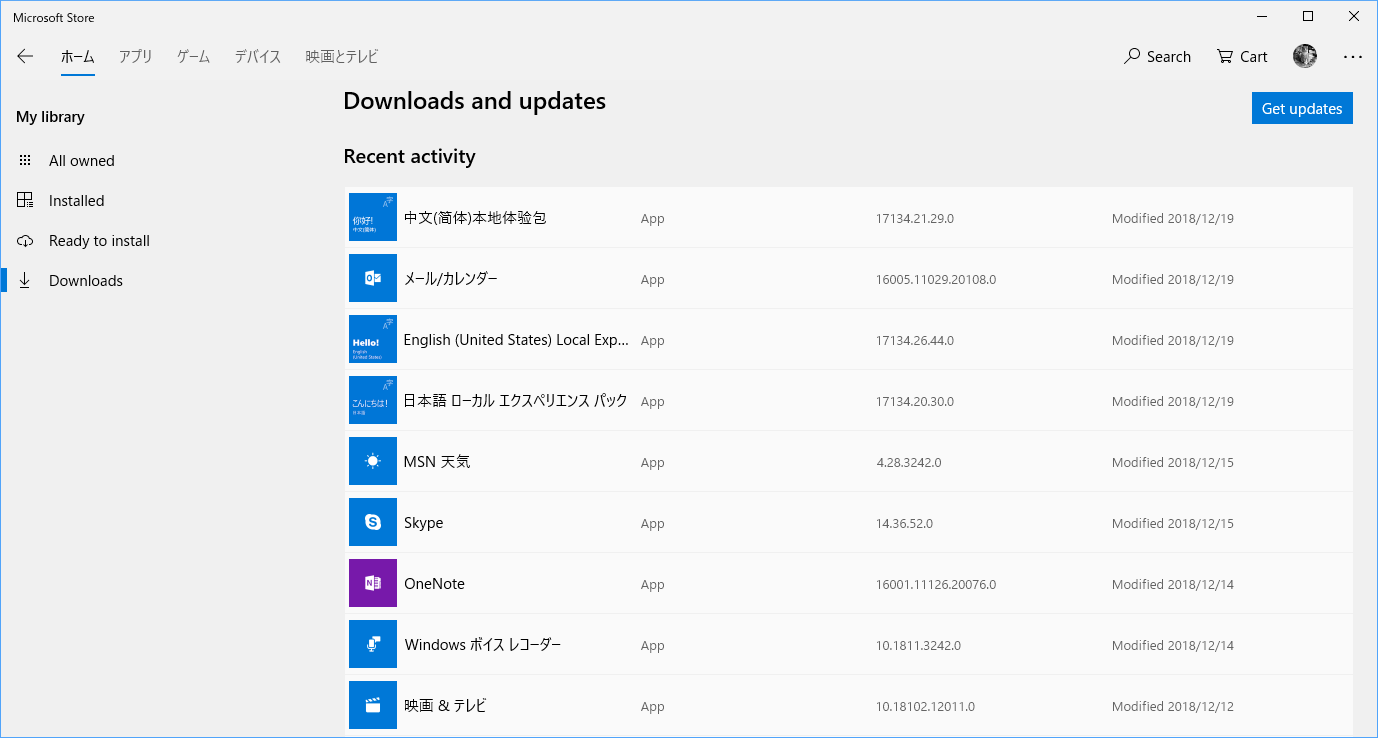Image resolution: width=1378 pixels, height=738 pixels.
Task: Go back with the back arrow
Action: point(25,57)
